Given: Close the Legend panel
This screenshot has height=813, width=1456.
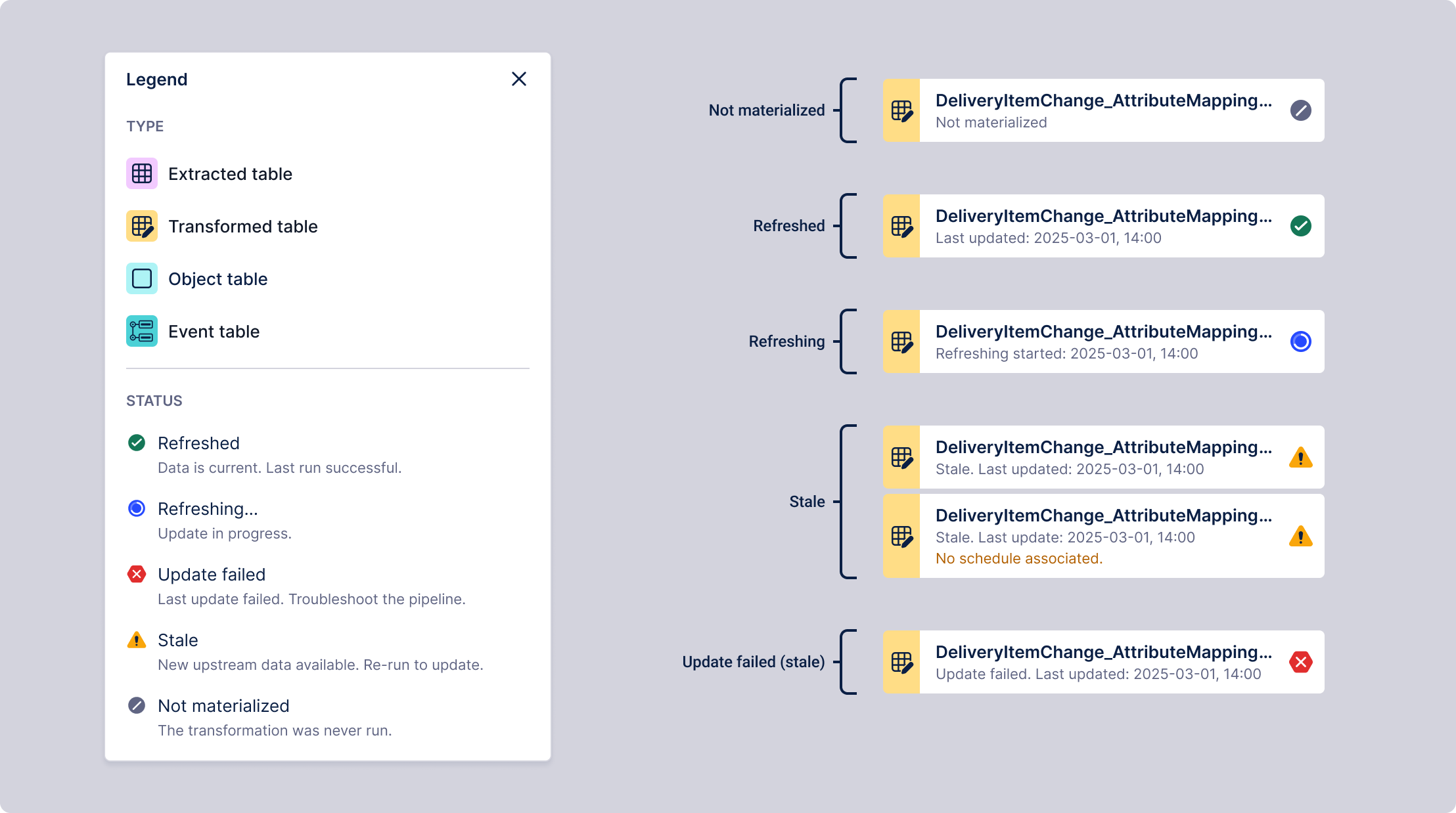Looking at the screenshot, I should point(518,79).
